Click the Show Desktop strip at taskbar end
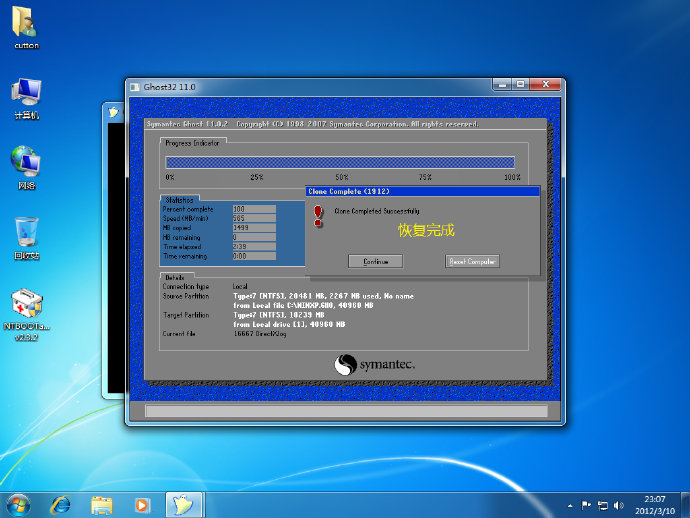 point(686,505)
